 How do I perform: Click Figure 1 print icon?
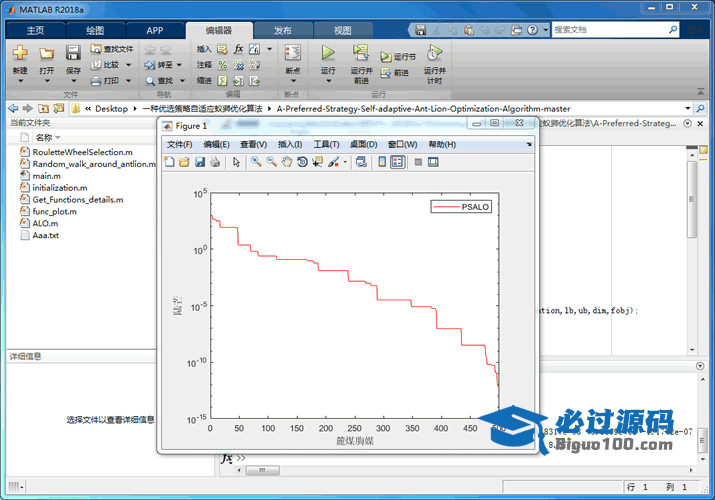tap(215, 162)
